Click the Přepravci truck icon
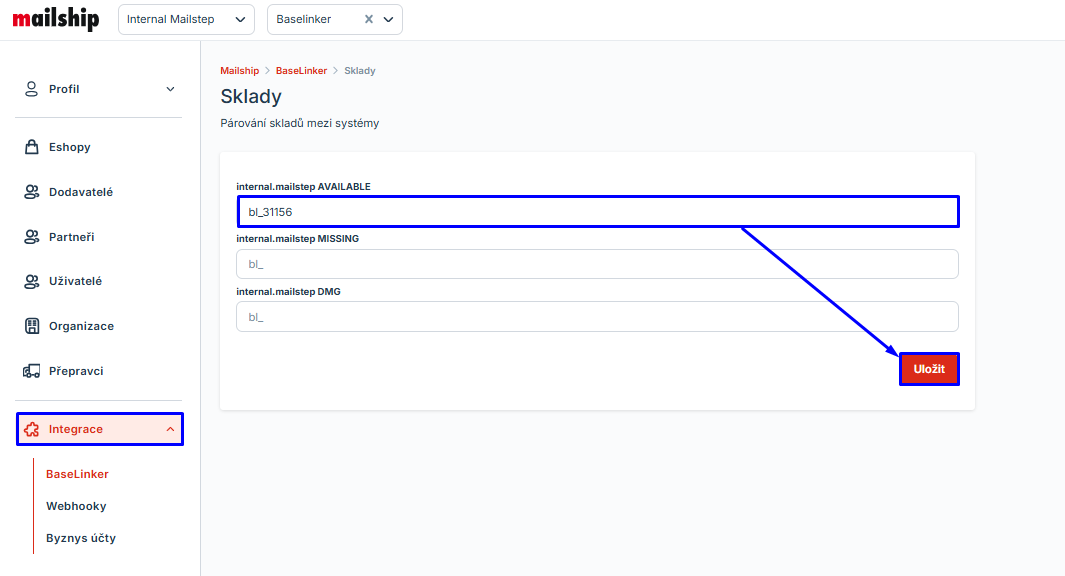 pyautogui.click(x=31, y=371)
